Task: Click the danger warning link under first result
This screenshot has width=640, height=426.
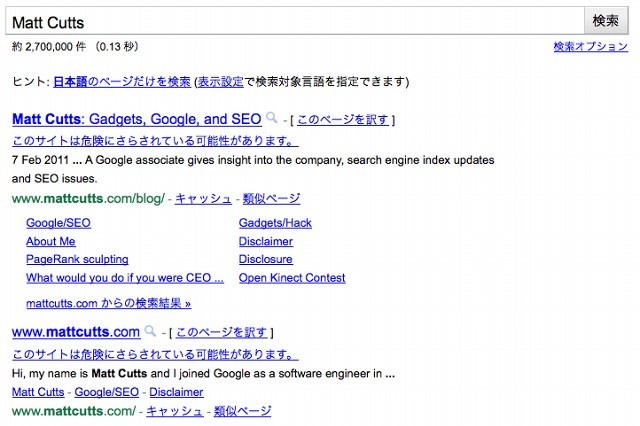Action: (155, 141)
